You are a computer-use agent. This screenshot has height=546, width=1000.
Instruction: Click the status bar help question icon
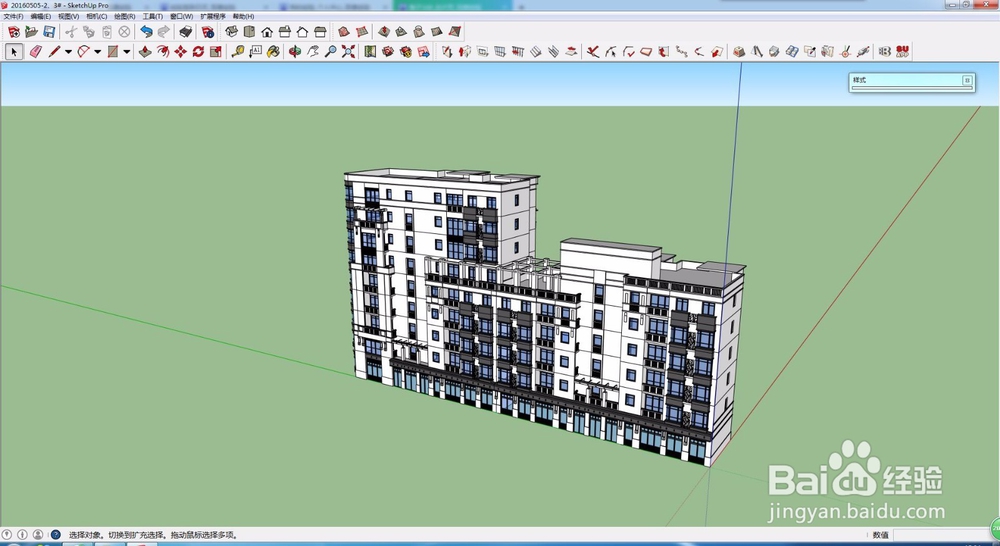(55, 535)
